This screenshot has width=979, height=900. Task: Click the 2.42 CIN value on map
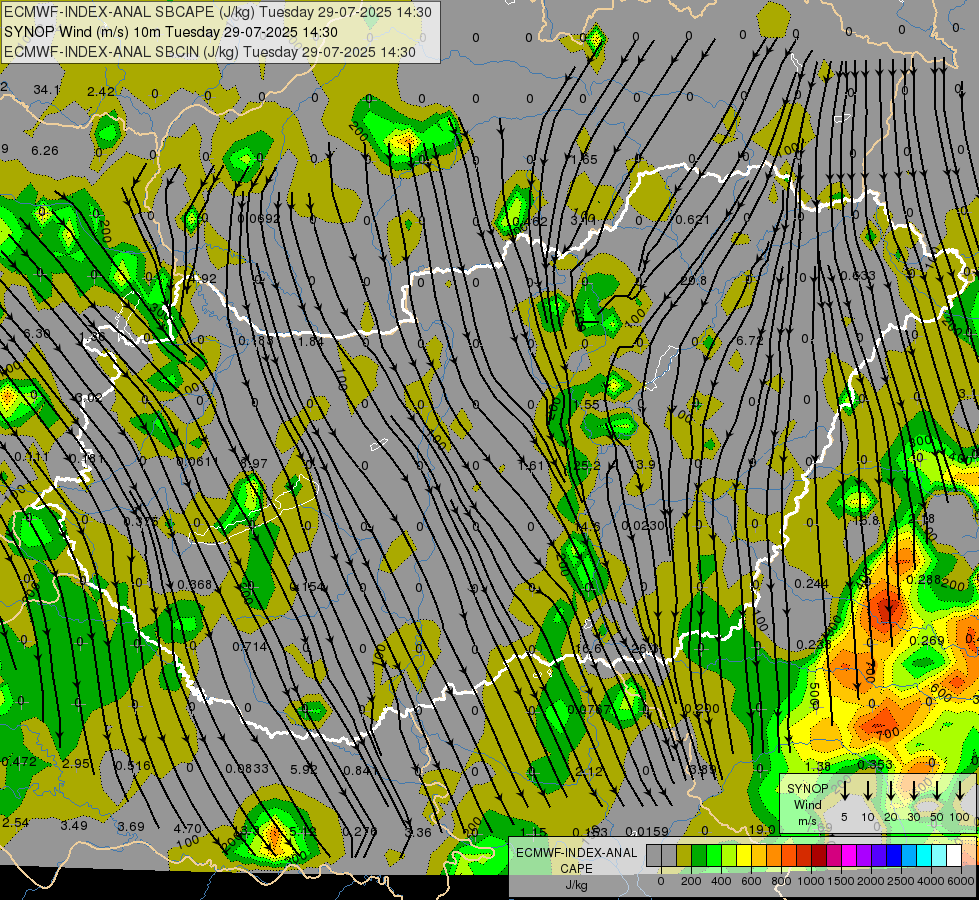point(101,92)
